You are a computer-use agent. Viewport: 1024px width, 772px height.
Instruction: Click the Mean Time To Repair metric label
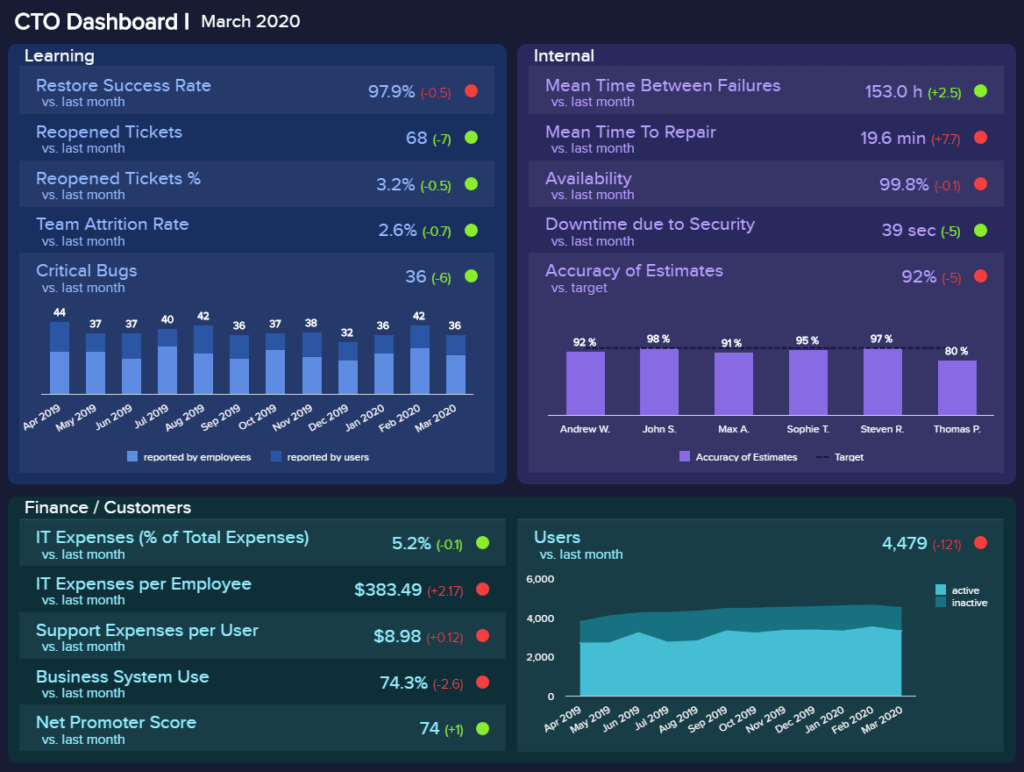(630, 131)
